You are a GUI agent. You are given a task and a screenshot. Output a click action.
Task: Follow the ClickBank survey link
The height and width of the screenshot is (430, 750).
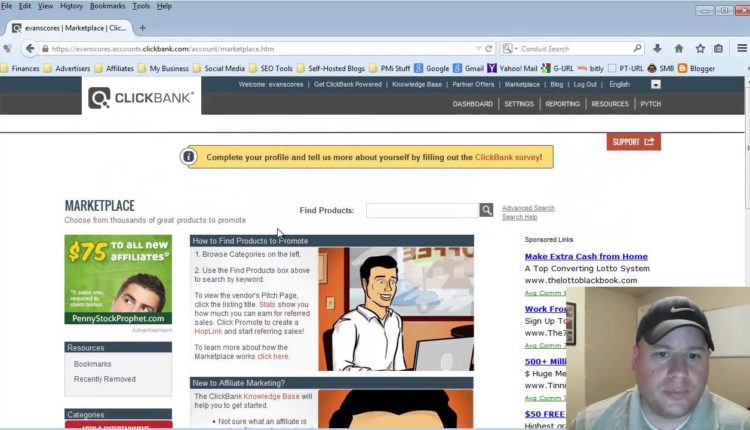tap(507, 157)
